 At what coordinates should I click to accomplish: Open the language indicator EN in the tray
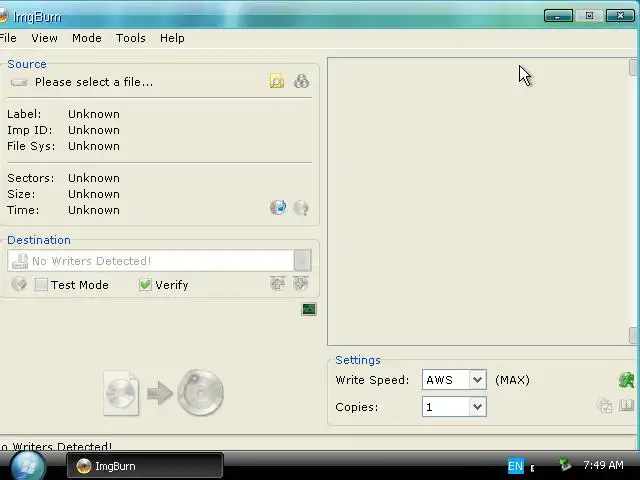(x=516, y=466)
